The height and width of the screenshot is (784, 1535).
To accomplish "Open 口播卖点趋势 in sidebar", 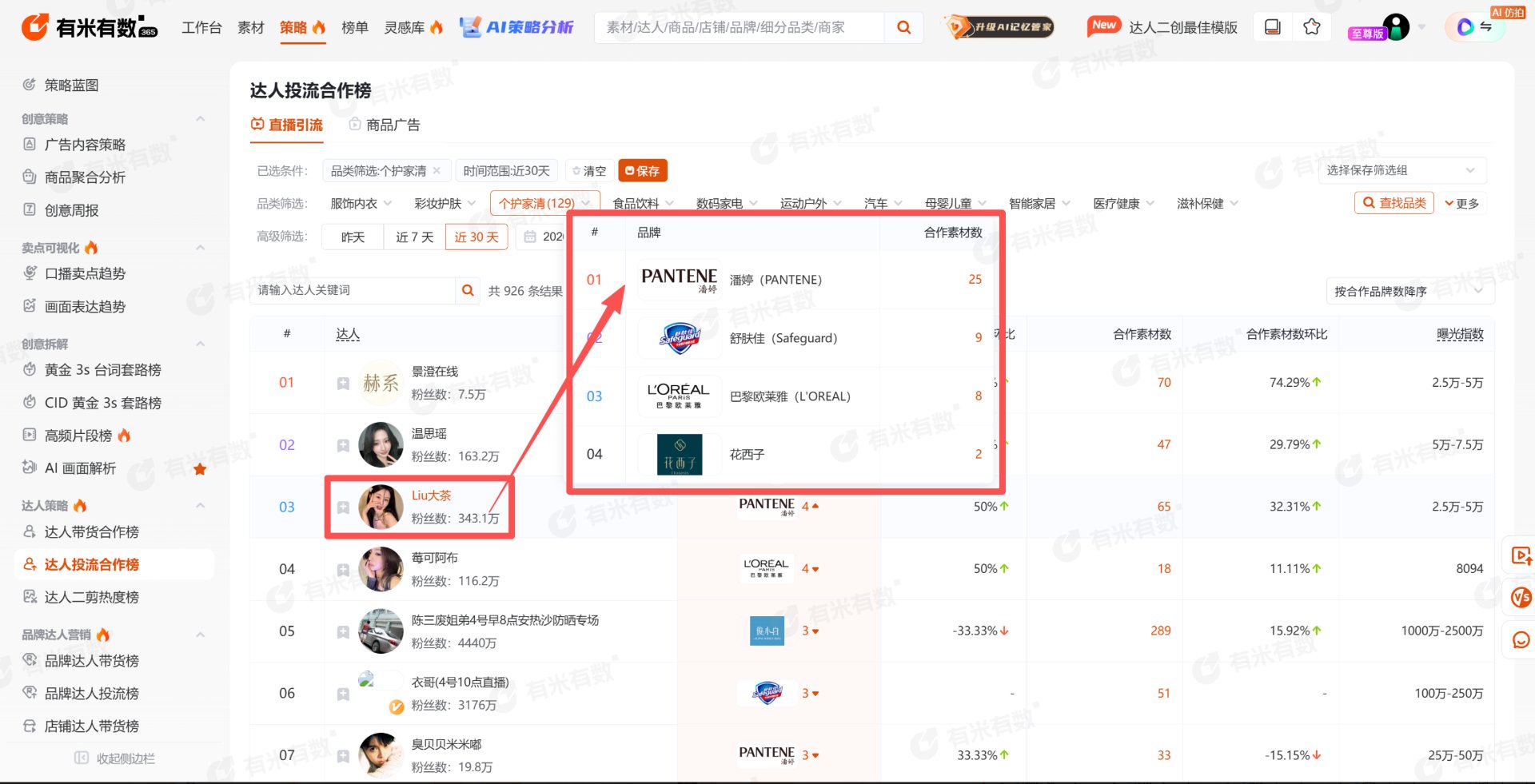I will [x=85, y=273].
